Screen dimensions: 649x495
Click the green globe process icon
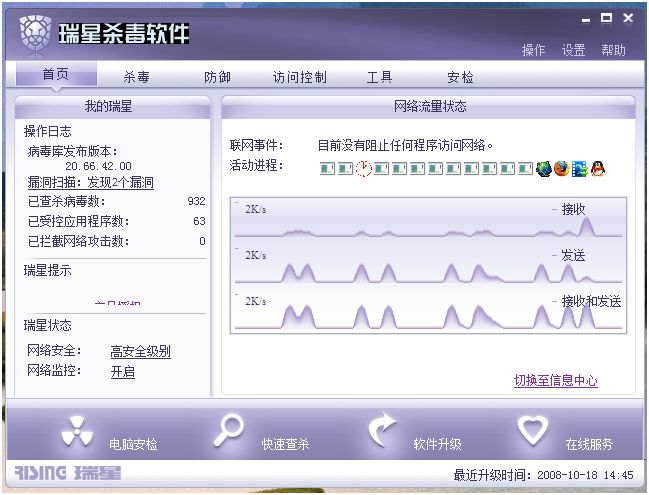click(x=543, y=168)
